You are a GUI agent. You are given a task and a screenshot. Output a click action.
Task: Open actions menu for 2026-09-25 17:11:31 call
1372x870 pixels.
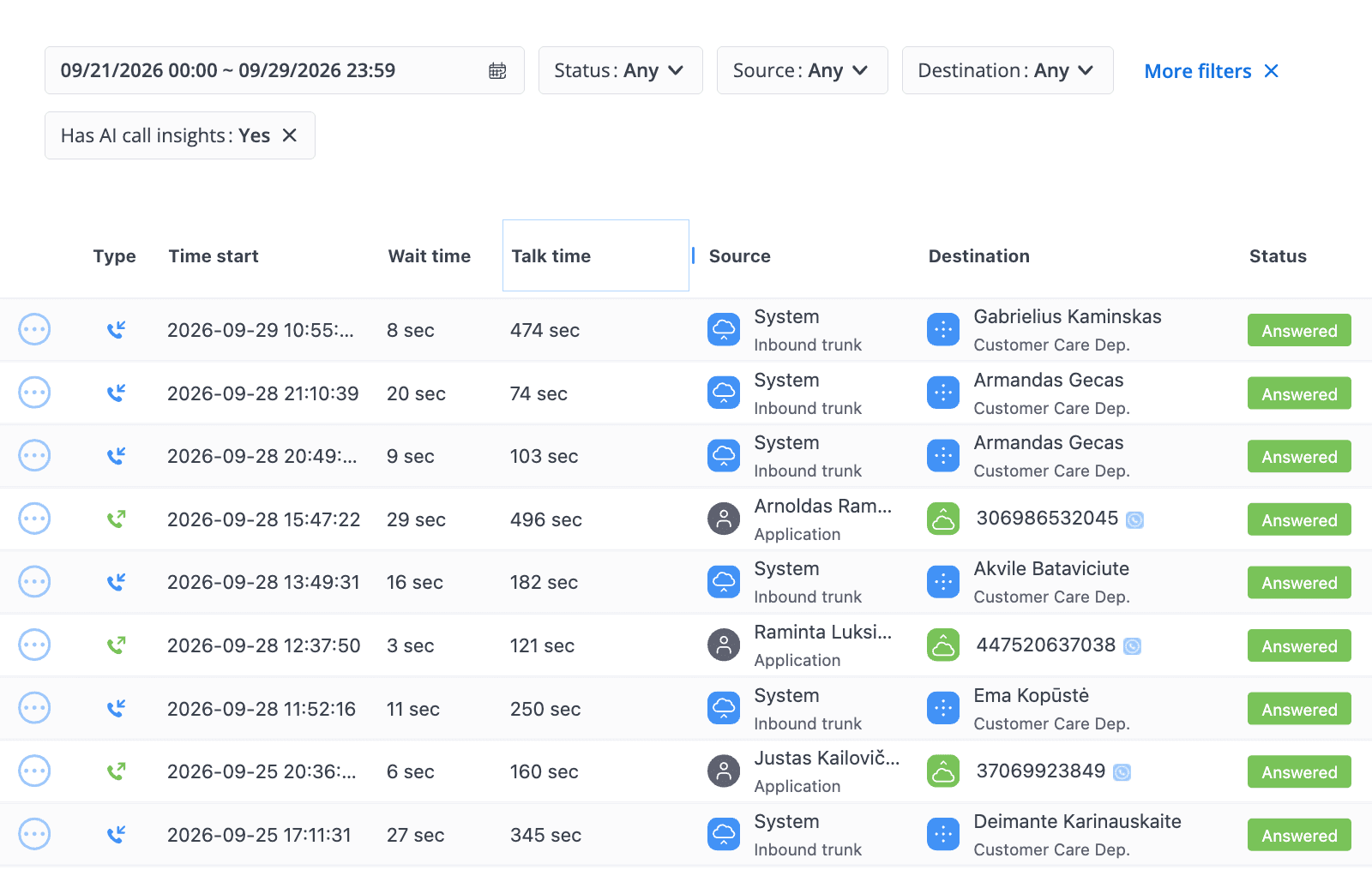pos(34,834)
